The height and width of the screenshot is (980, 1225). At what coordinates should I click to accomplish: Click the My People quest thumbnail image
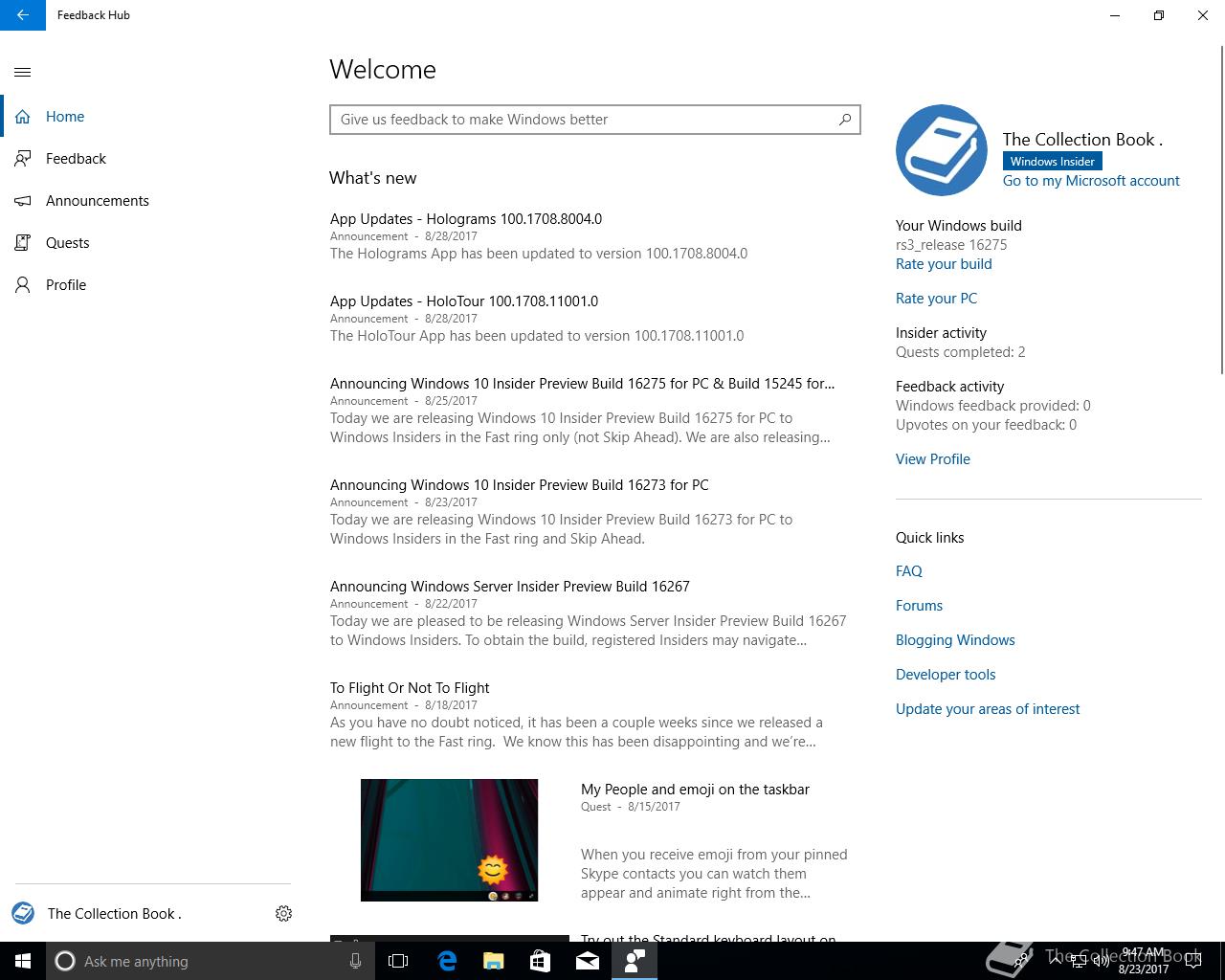449,840
